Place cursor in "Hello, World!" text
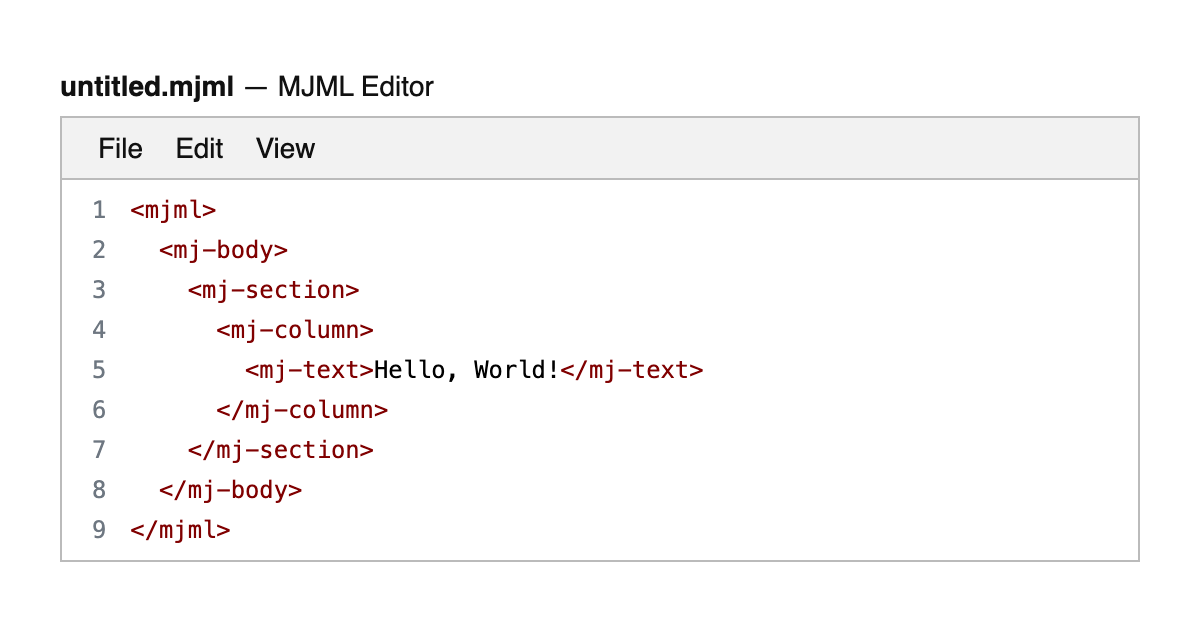The height and width of the screenshot is (630, 1200). point(466,370)
